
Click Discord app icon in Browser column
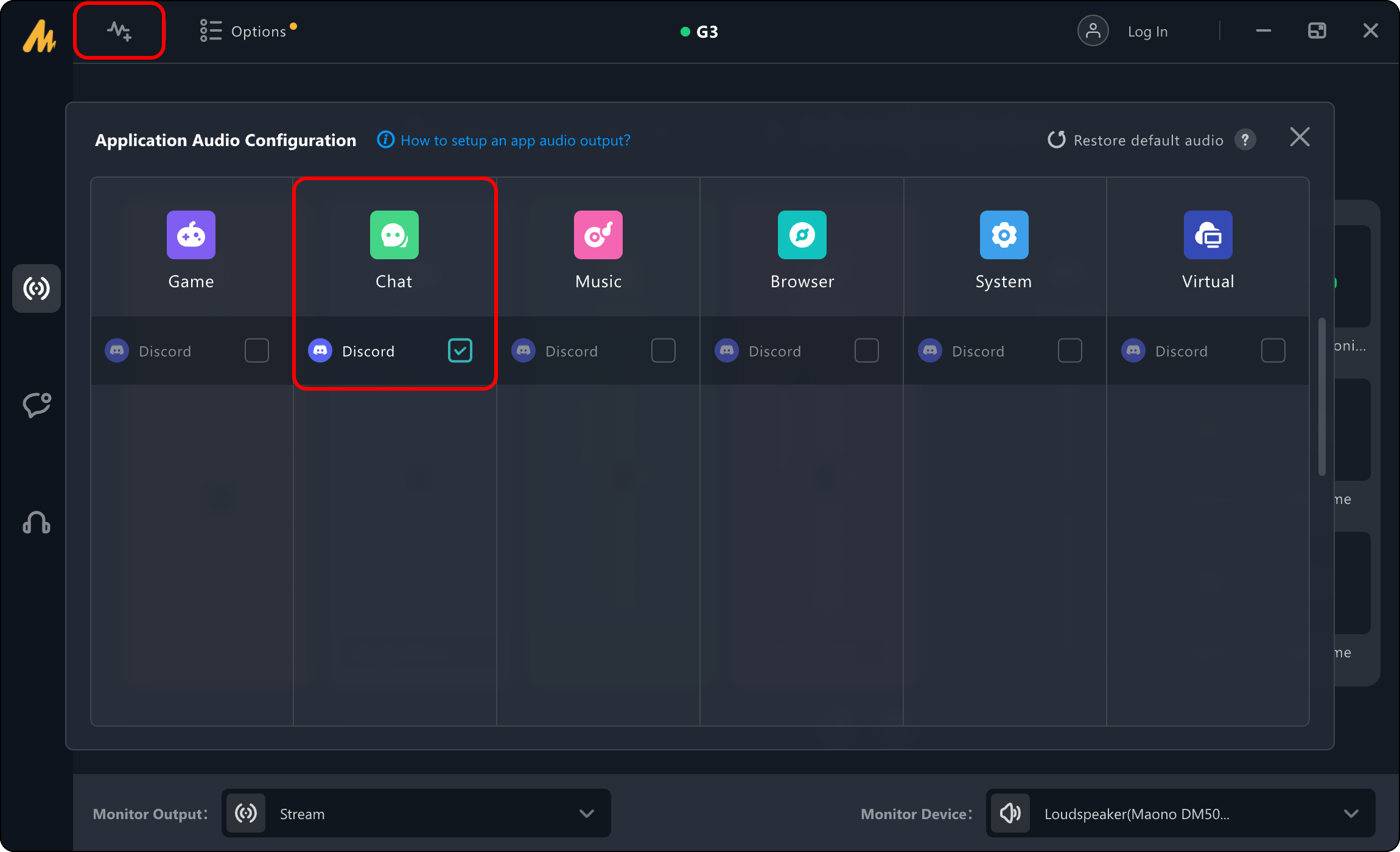(x=727, y=351)
